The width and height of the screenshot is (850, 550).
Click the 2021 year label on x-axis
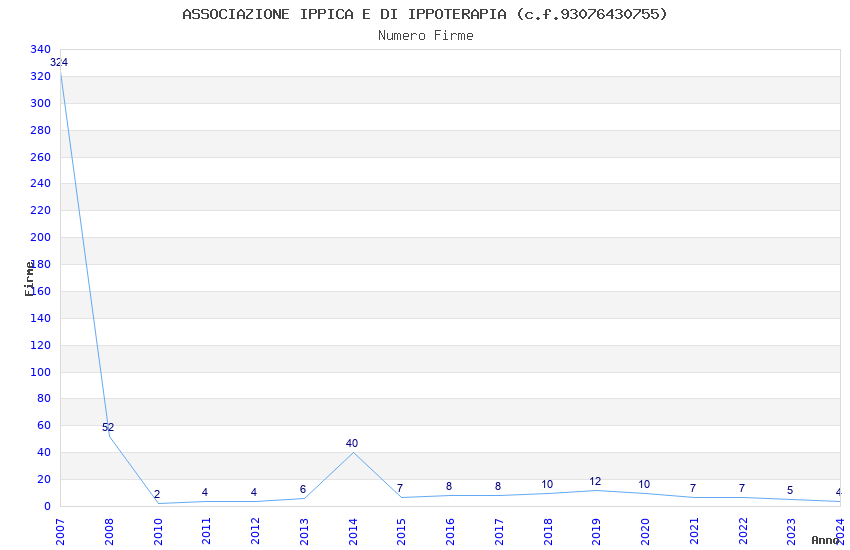tap(694, 531)
